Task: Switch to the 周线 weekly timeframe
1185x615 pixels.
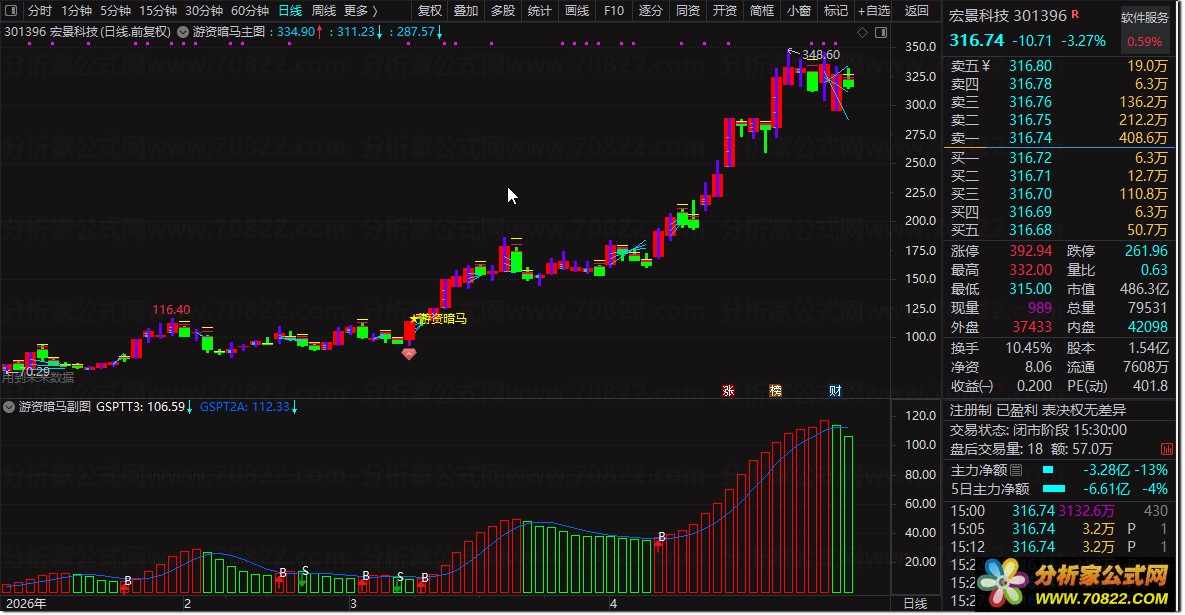Action: tap(323, 11)
